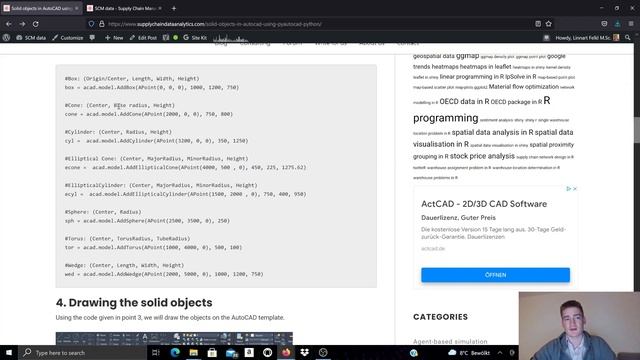Open the WordPress logo menu
This screenshot has height=360, width=640.
click(6, 38)
